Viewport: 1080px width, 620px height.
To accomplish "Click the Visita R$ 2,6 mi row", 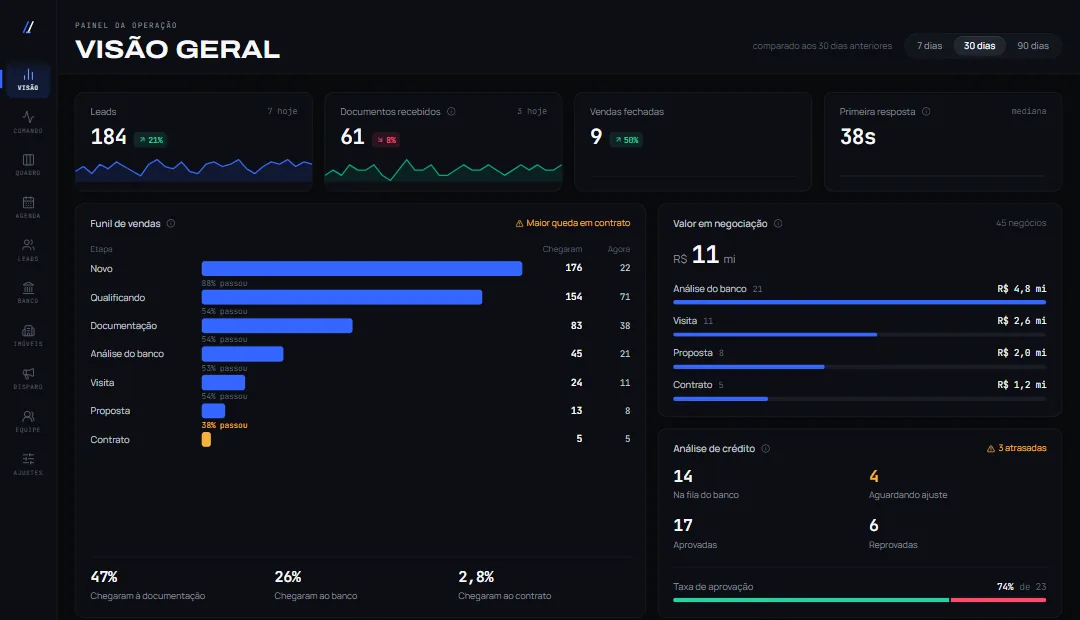I will click(x=860, y=326).
